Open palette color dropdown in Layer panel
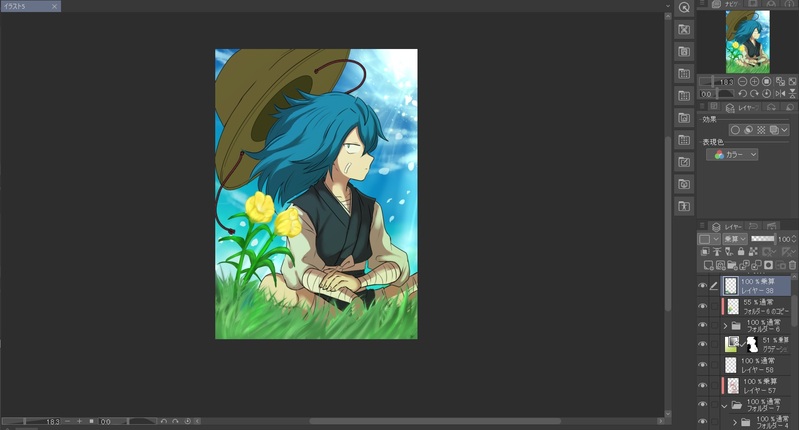Image resolution: width=799 pixels, height=430 pixels. click(709, 239)
